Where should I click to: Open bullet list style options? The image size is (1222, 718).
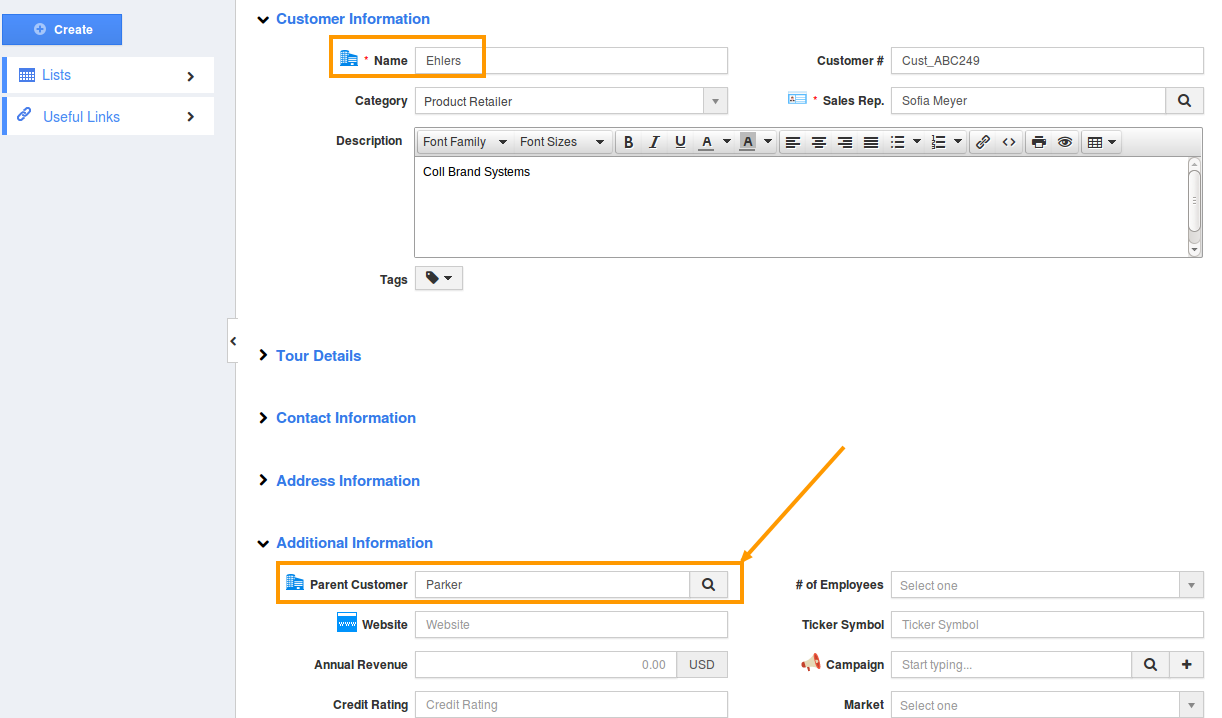pos(917,142)
